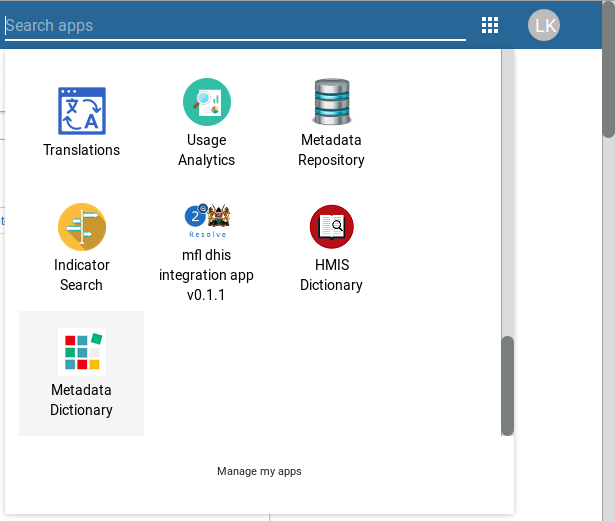
Task: Click the Translations text label
Action: (82, 150)
